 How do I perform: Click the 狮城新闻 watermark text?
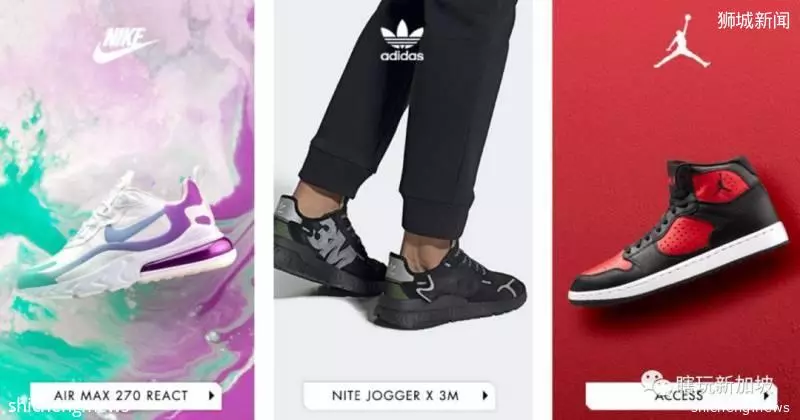pyautogui.click(x=754, y=20)
